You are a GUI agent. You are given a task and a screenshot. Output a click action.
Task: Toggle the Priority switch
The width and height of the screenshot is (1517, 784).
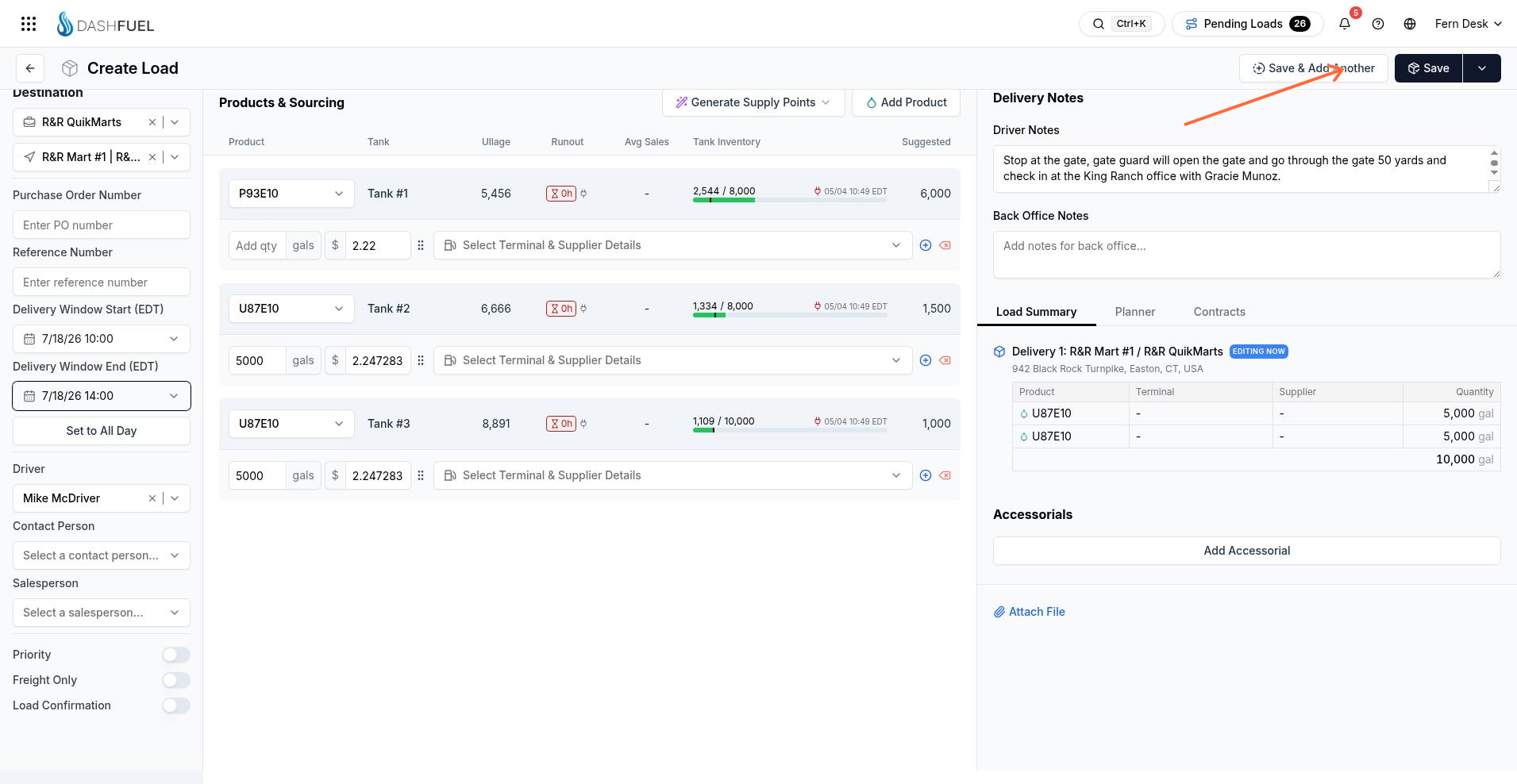pos(176,655)
